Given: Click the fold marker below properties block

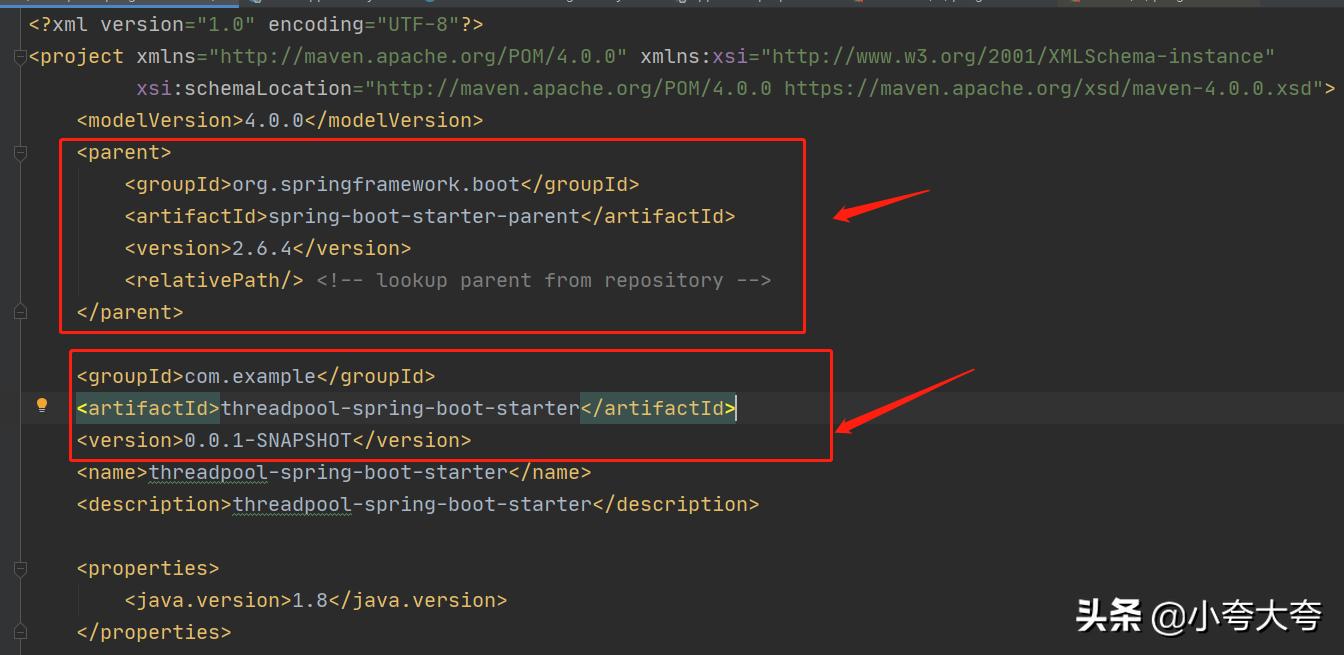Looking at the screenshot, I should pos(20,632).
